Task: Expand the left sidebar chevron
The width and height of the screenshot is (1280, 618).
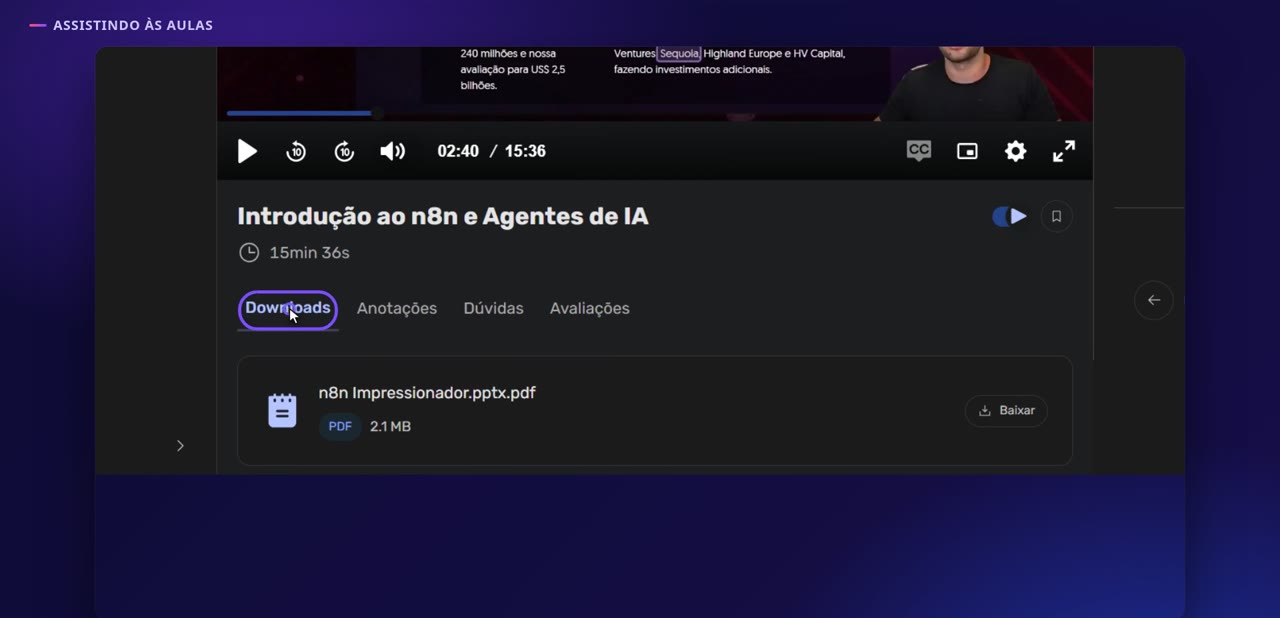Action: (180, 445)
